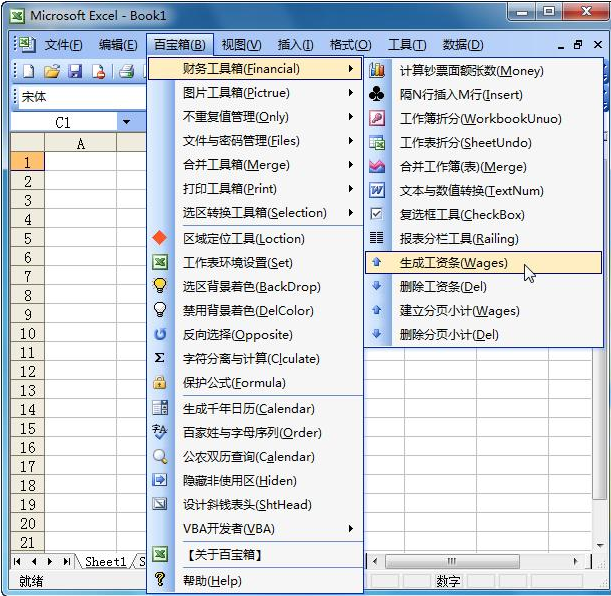Viewport: 611px width, 596px height.
Task: Click the bar chart icon beside Money item
Action: pos(377,71)
